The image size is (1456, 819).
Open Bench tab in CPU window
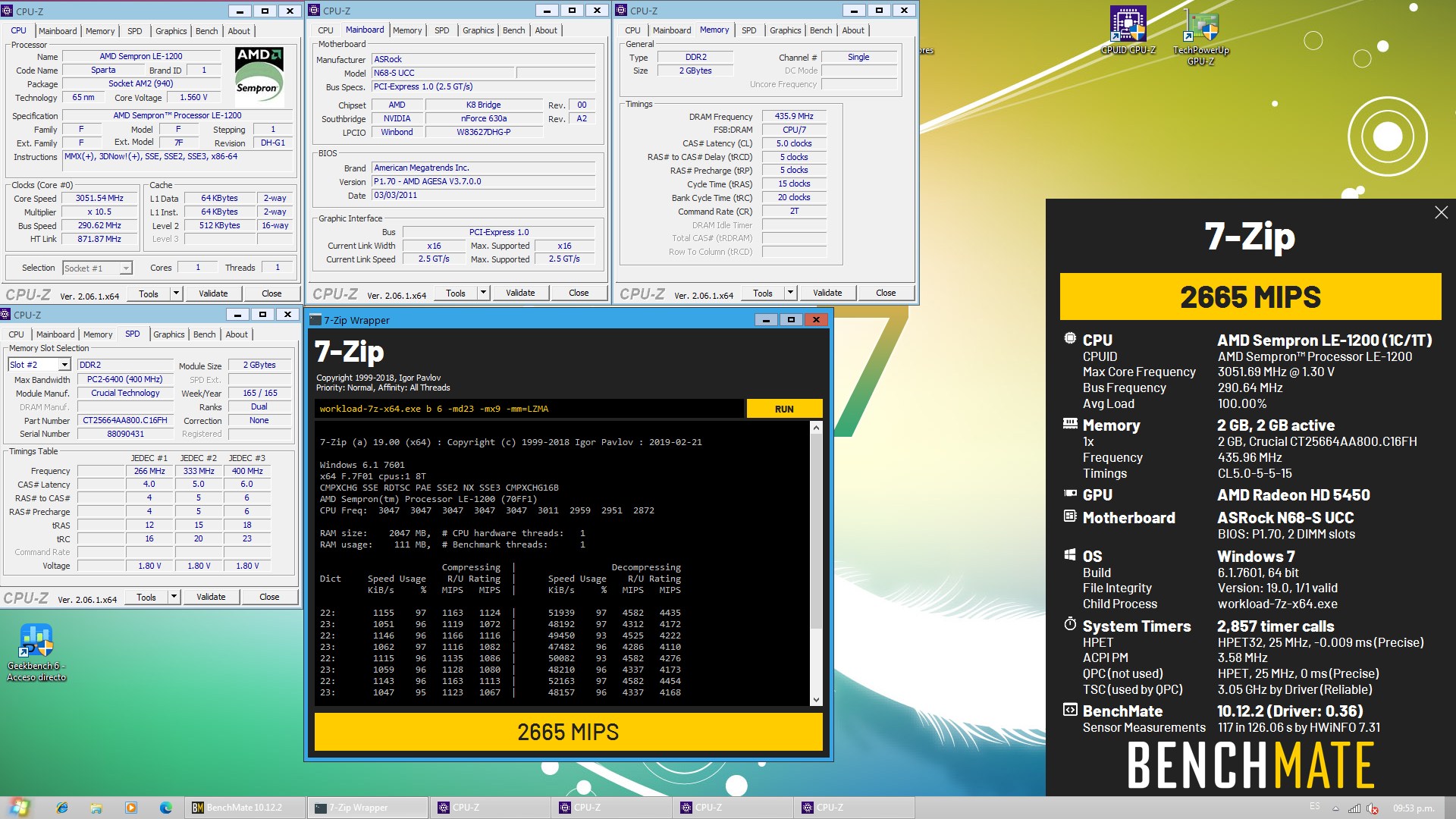pyautogui.click(x=206, y=31)
